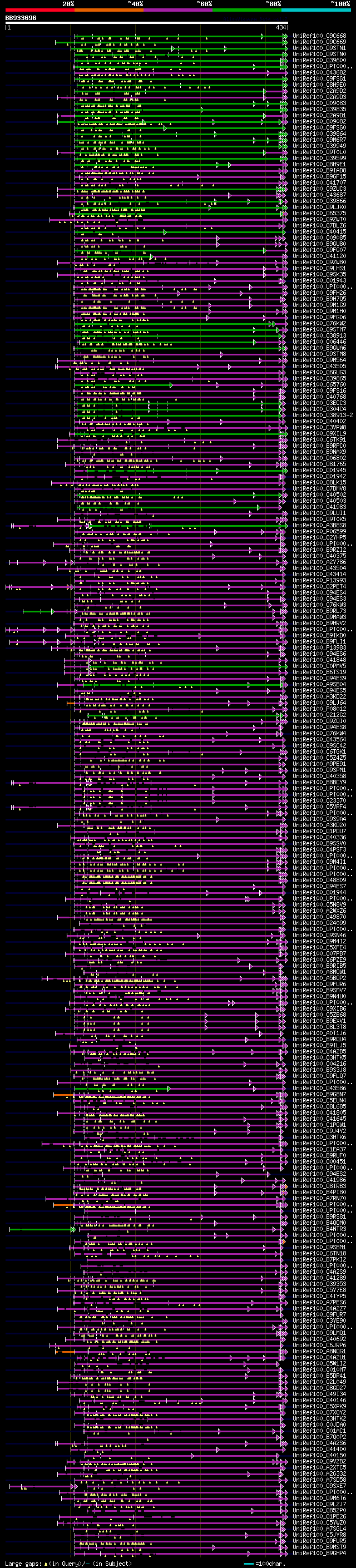
Task: Select hit label UniRef100_Q2A9D2
Action: pyautogui.click(x=319, y=91)
